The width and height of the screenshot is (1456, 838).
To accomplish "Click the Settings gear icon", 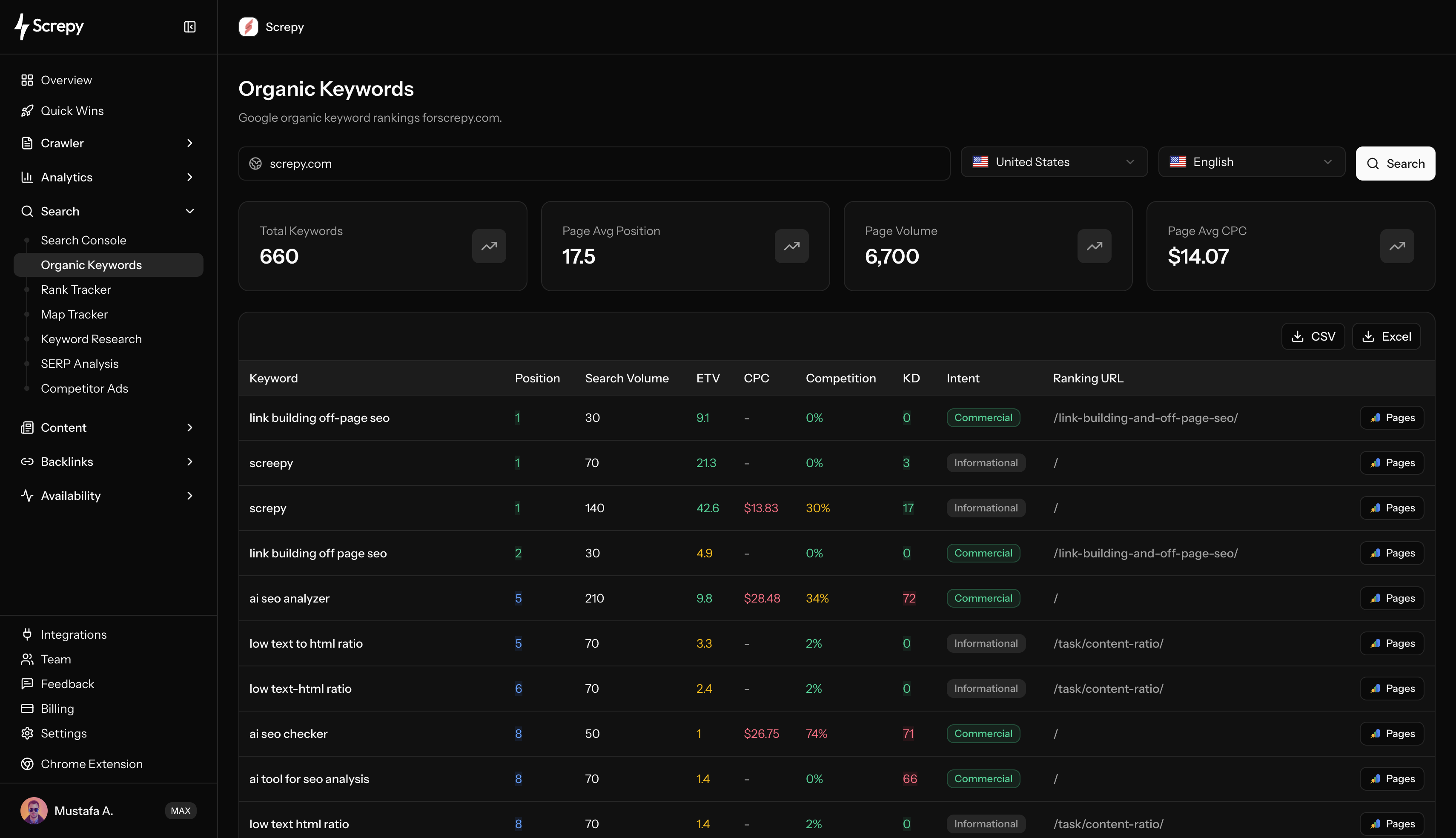I will tap(27, 733).
